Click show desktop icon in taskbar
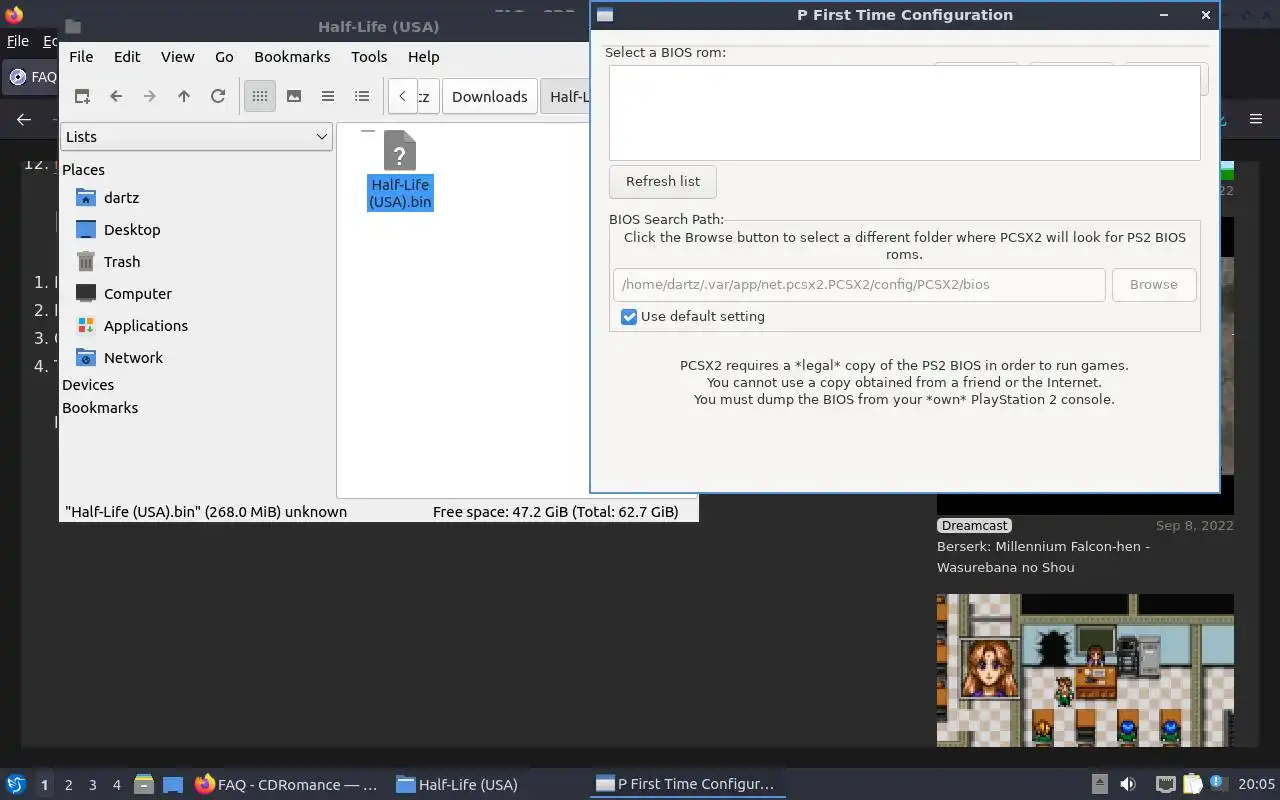1280x800 pixels. (x=173, y=785)
